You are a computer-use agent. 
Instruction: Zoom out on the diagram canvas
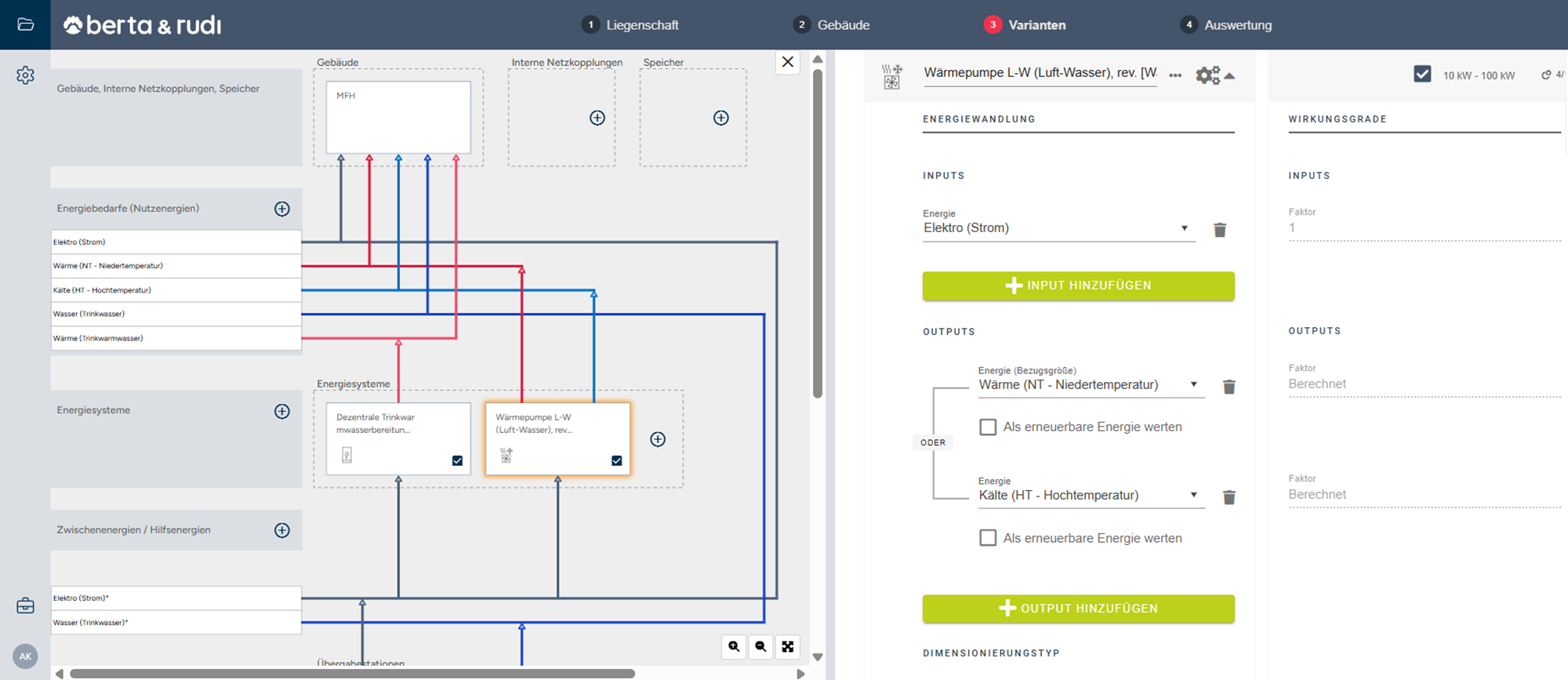pos(760,646)
